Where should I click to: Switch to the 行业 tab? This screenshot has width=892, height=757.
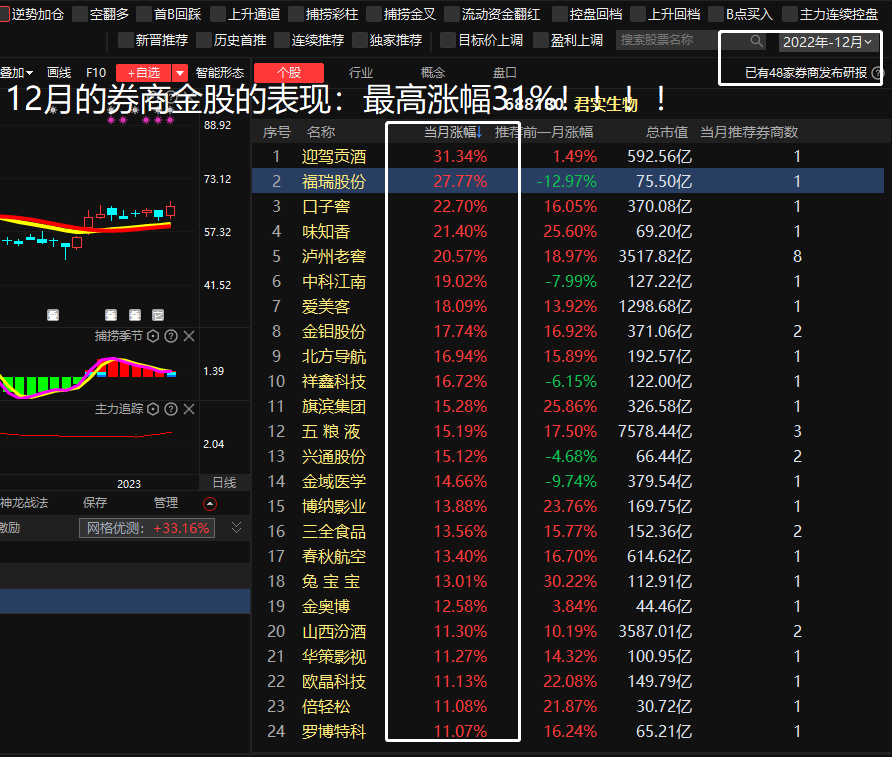pyautogui.click(x=361, y=73)
